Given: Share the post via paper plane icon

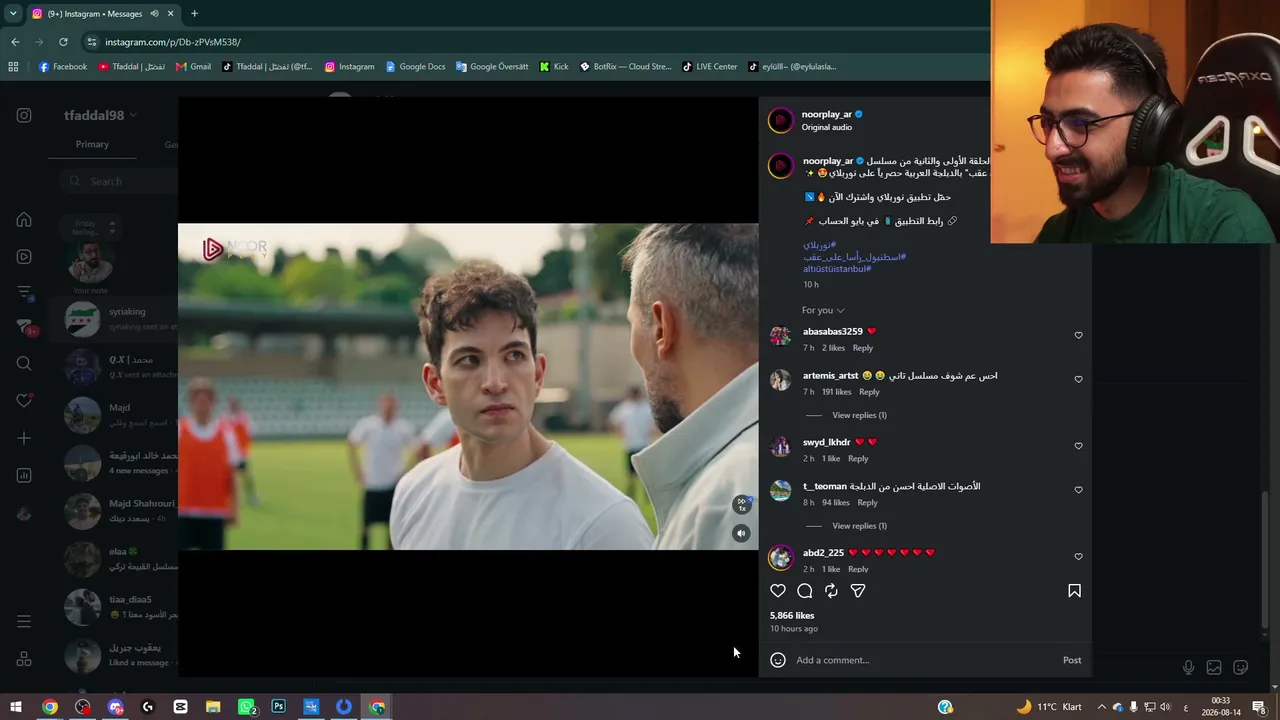Looking at the screenshot, I should pyautogui.click(x=858, y=591).
